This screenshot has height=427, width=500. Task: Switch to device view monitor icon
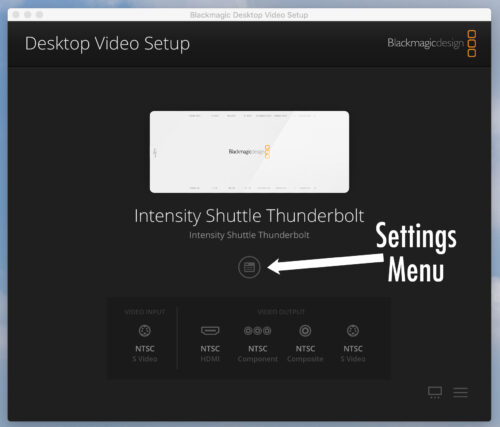(435, 392)
